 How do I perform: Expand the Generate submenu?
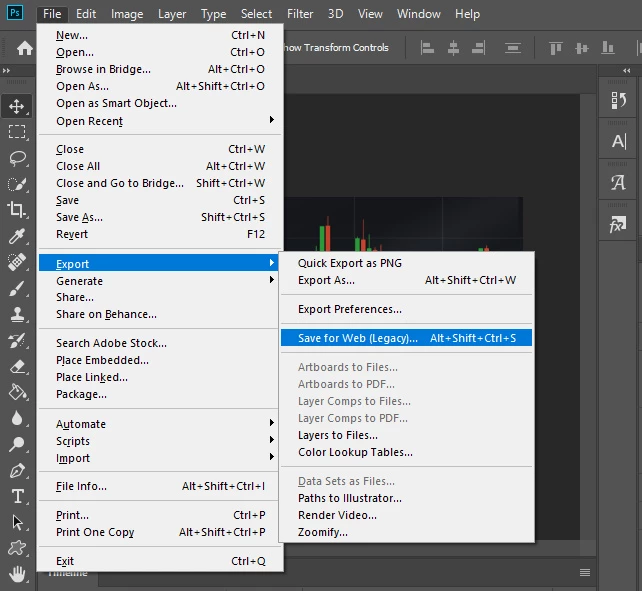pyautogui.click(x=160, y=281)
